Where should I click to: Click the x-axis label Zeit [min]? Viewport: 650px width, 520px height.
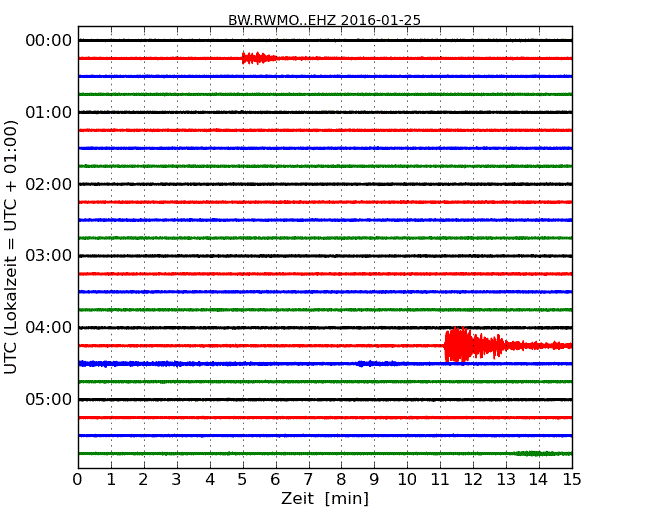click(x=325, y=498)
